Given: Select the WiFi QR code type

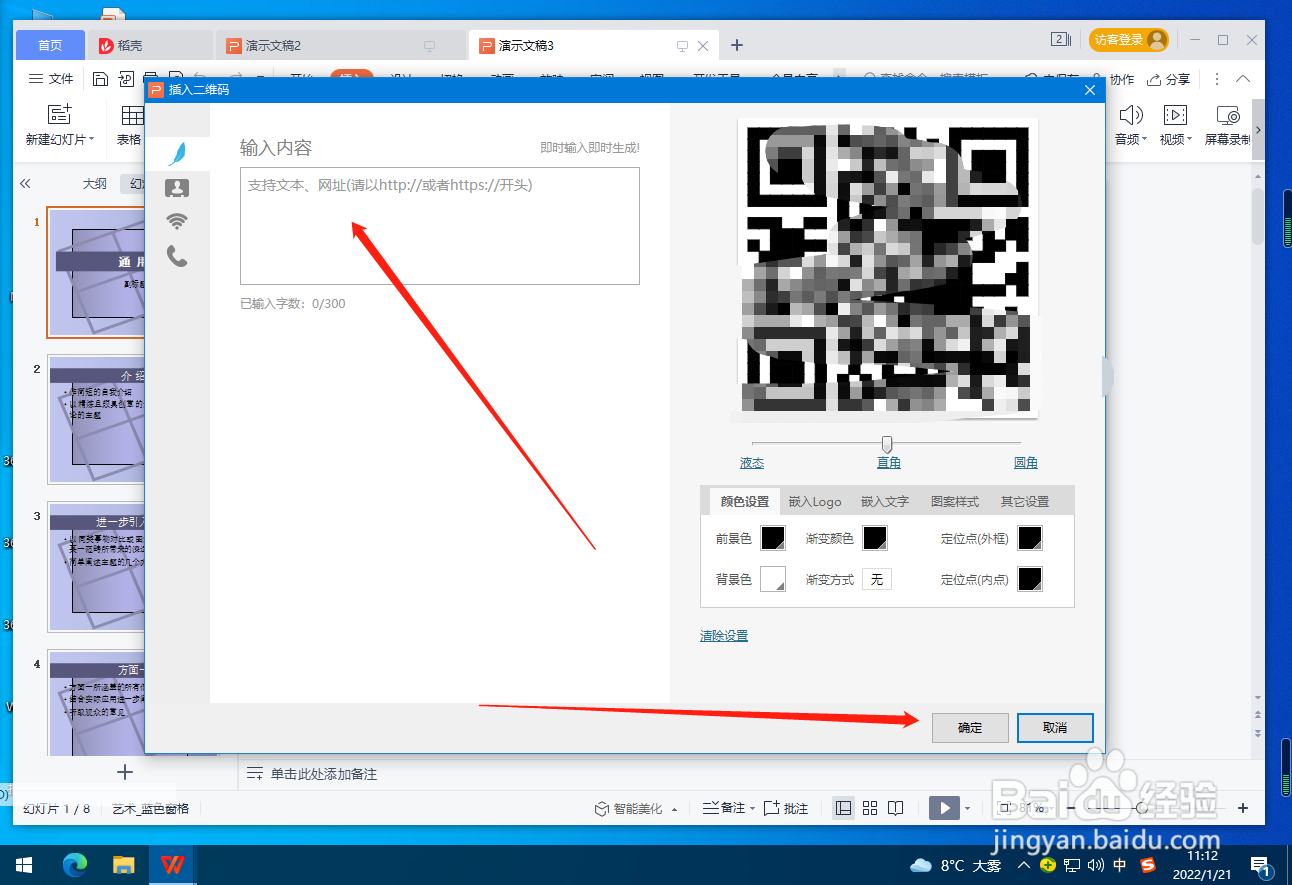Looking at the screenshot, I should [x=177, y=221].
